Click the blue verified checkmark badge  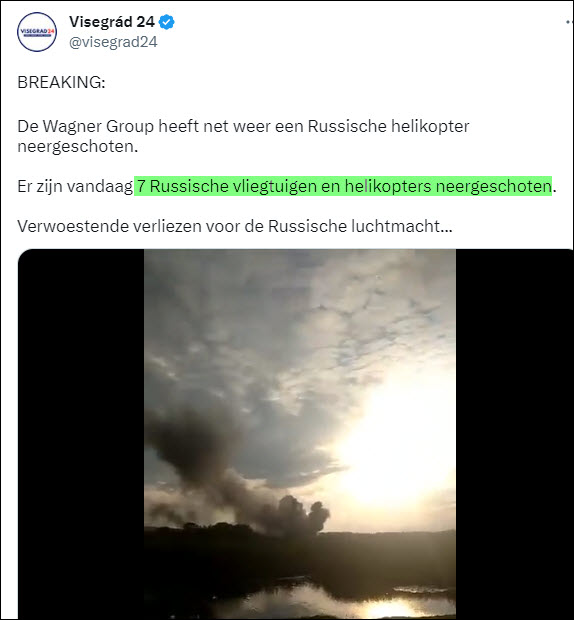pyautogui.click(x=166, y=22)
